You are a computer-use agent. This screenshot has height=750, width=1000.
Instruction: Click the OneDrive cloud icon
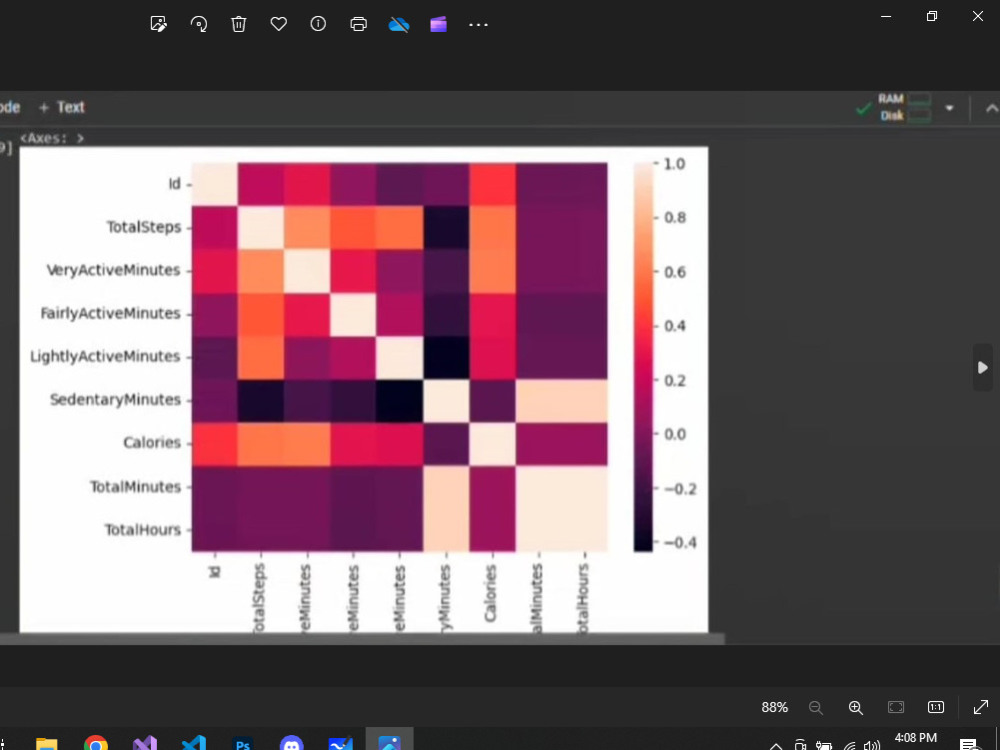[x=399, y=24]
